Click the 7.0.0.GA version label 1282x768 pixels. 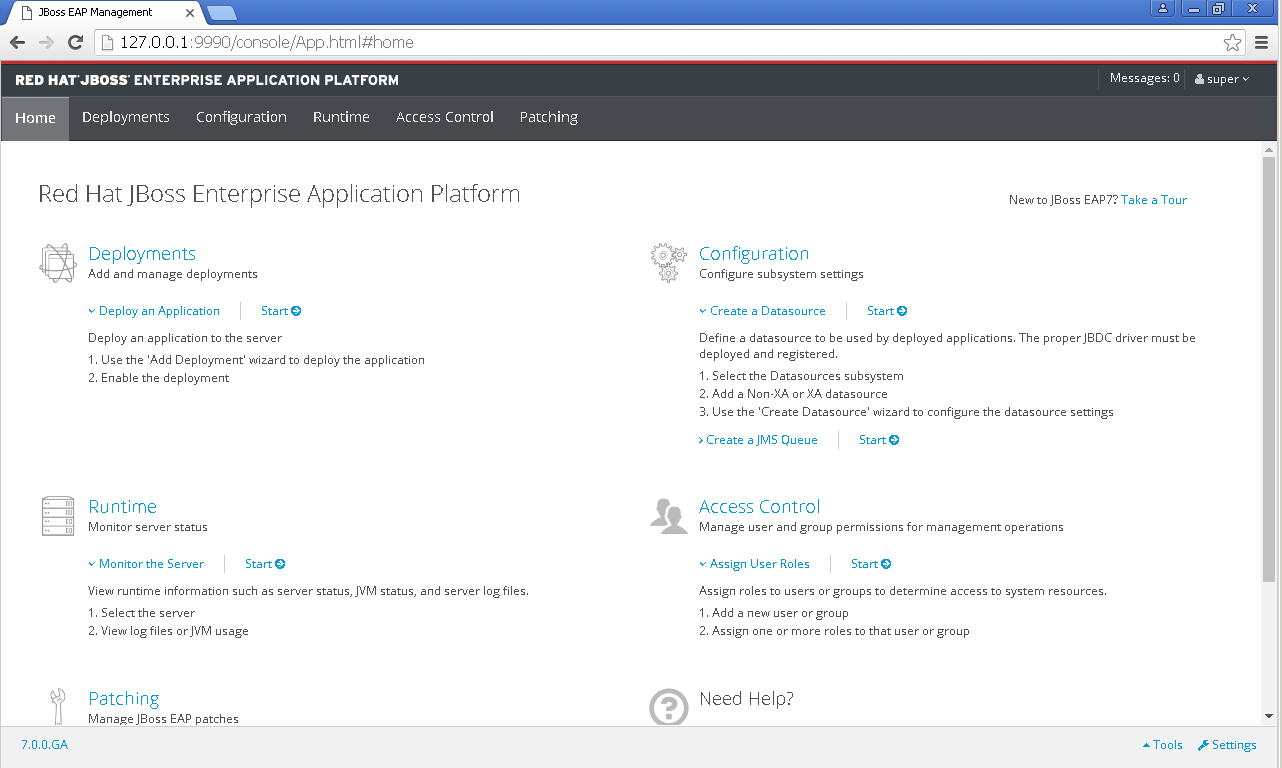45,745
